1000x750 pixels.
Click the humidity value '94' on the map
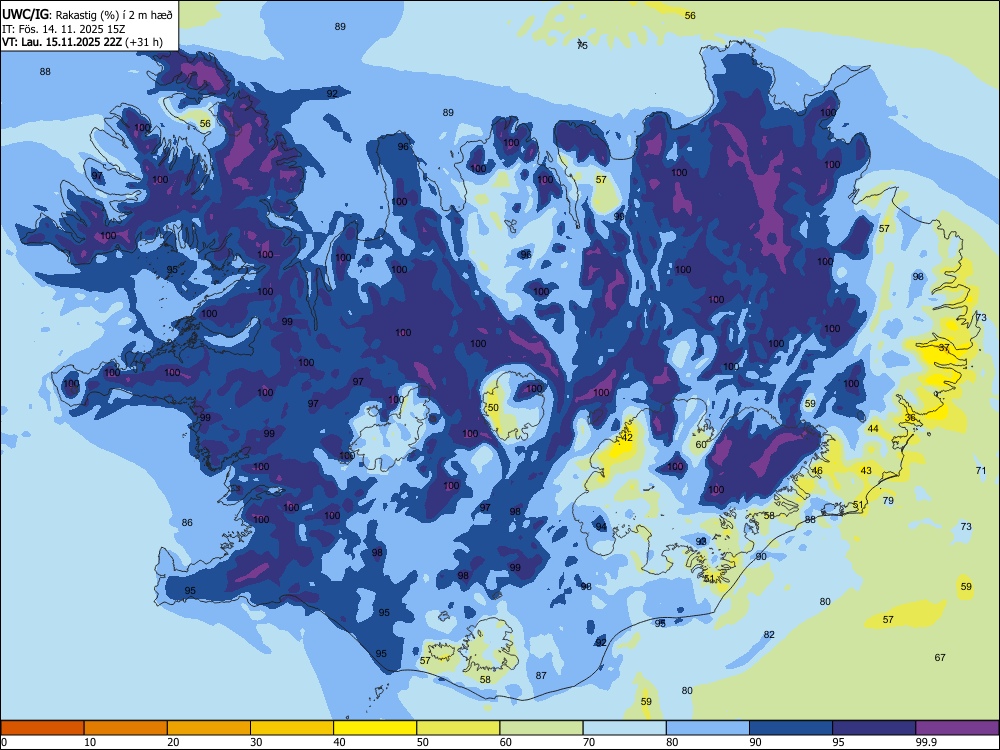pyautogui.click(x=601, y=526)
